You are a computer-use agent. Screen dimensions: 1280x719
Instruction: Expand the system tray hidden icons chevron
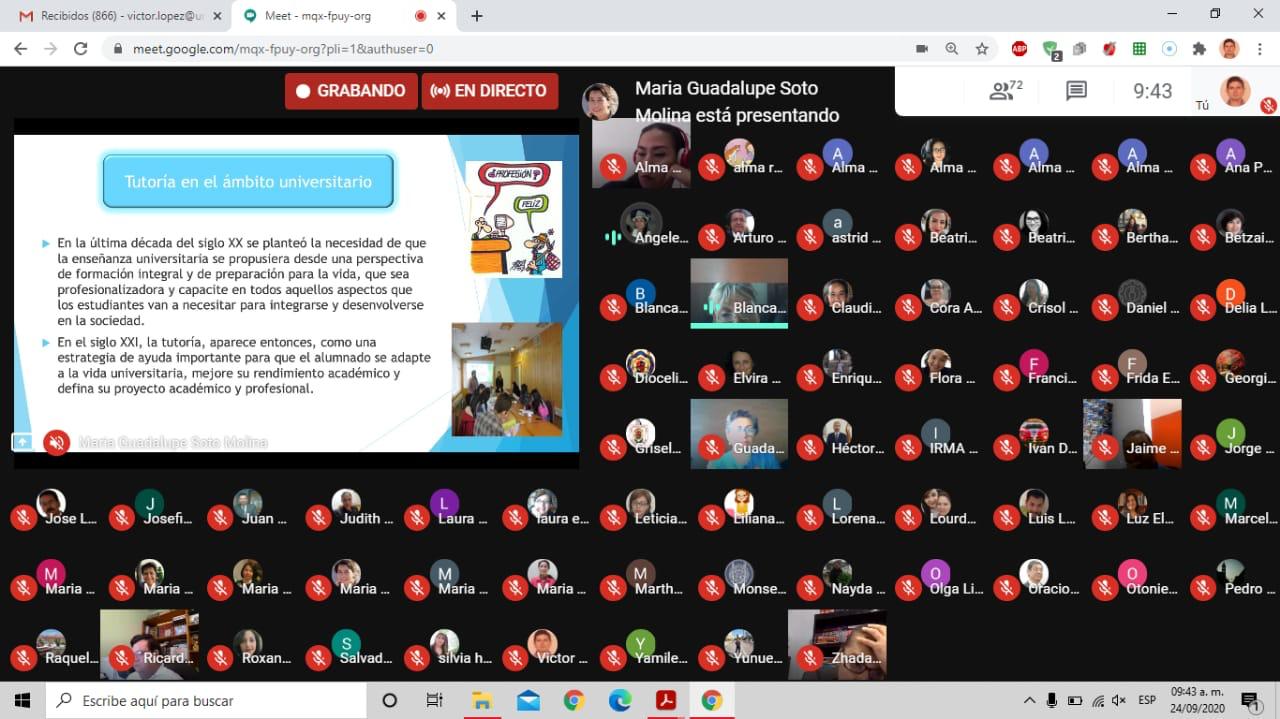tap(1029, 700)
